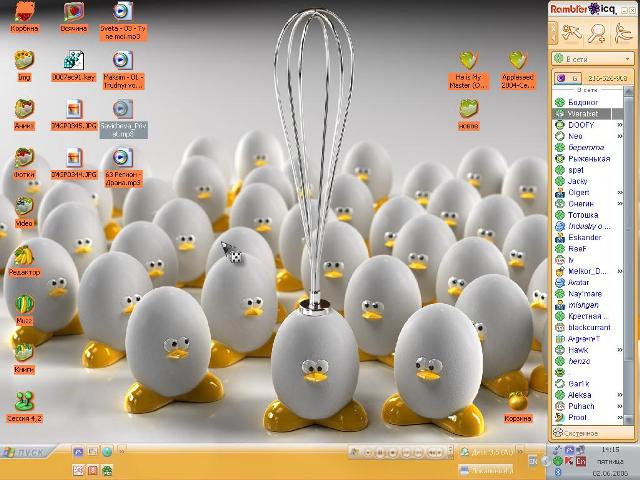Expand double-arrow next to Cigen
The width and height of the screenshot is (640, 480).
point(620,192)
